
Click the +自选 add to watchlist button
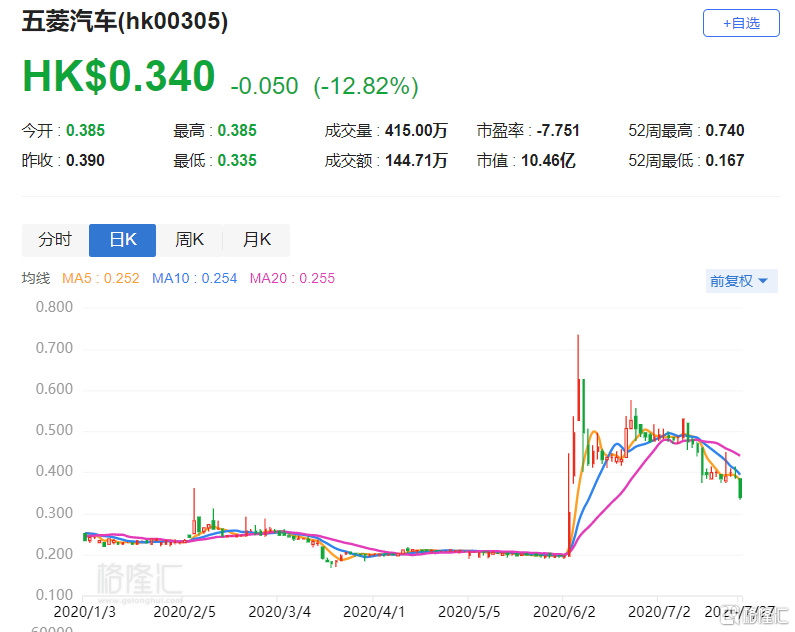point(740,23)
